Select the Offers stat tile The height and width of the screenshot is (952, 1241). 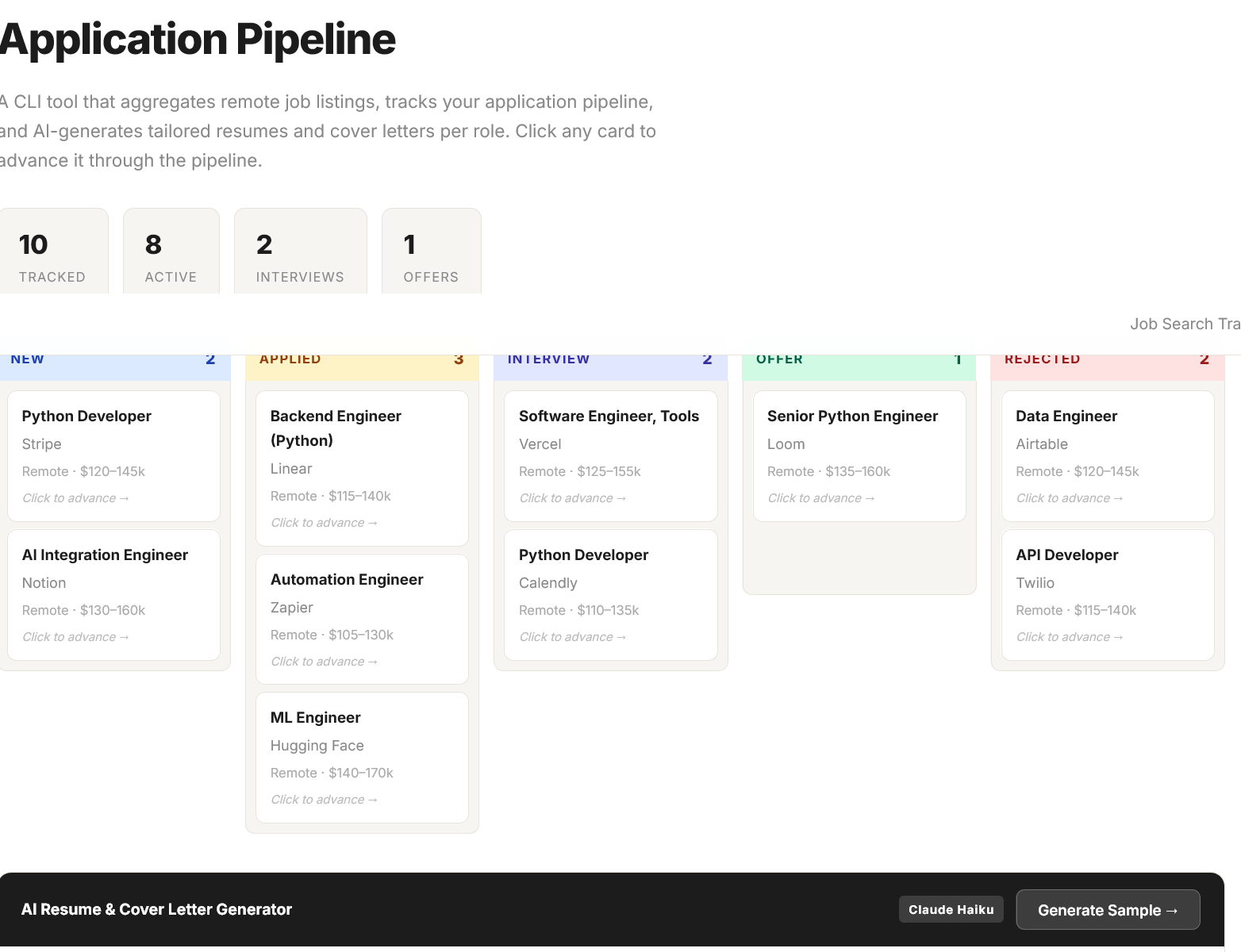click(x=431, y=255)
